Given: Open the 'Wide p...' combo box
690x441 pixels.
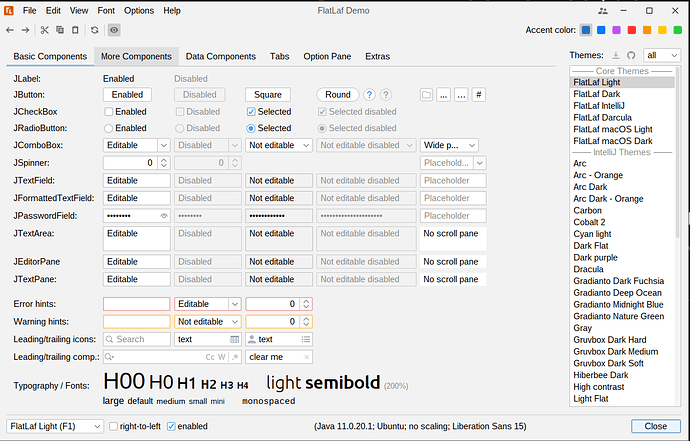Looking at the screenshot, I should pyautogui.click(x=449, y=145).
